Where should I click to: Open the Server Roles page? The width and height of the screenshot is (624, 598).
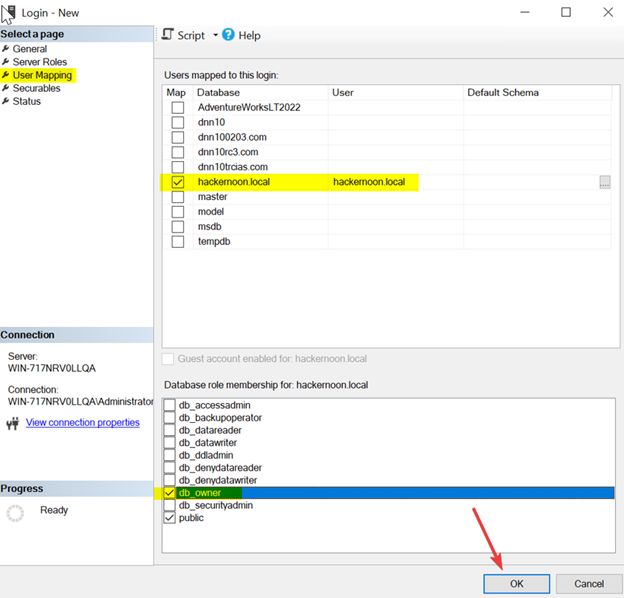[x=40, y=62]
